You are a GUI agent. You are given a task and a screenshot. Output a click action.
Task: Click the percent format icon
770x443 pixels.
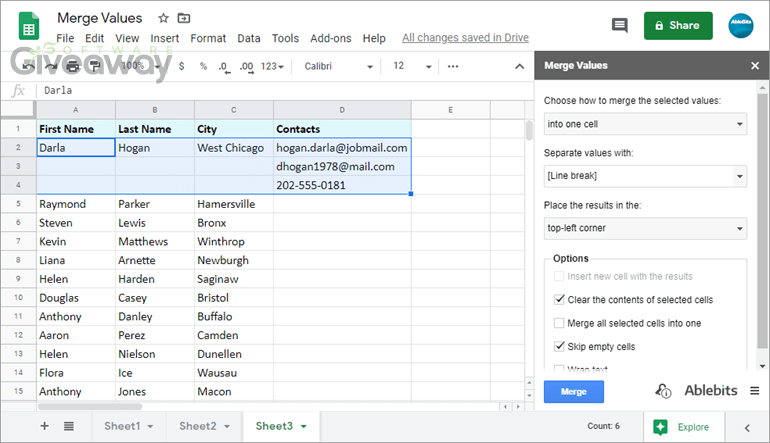(x=203, y=66)
